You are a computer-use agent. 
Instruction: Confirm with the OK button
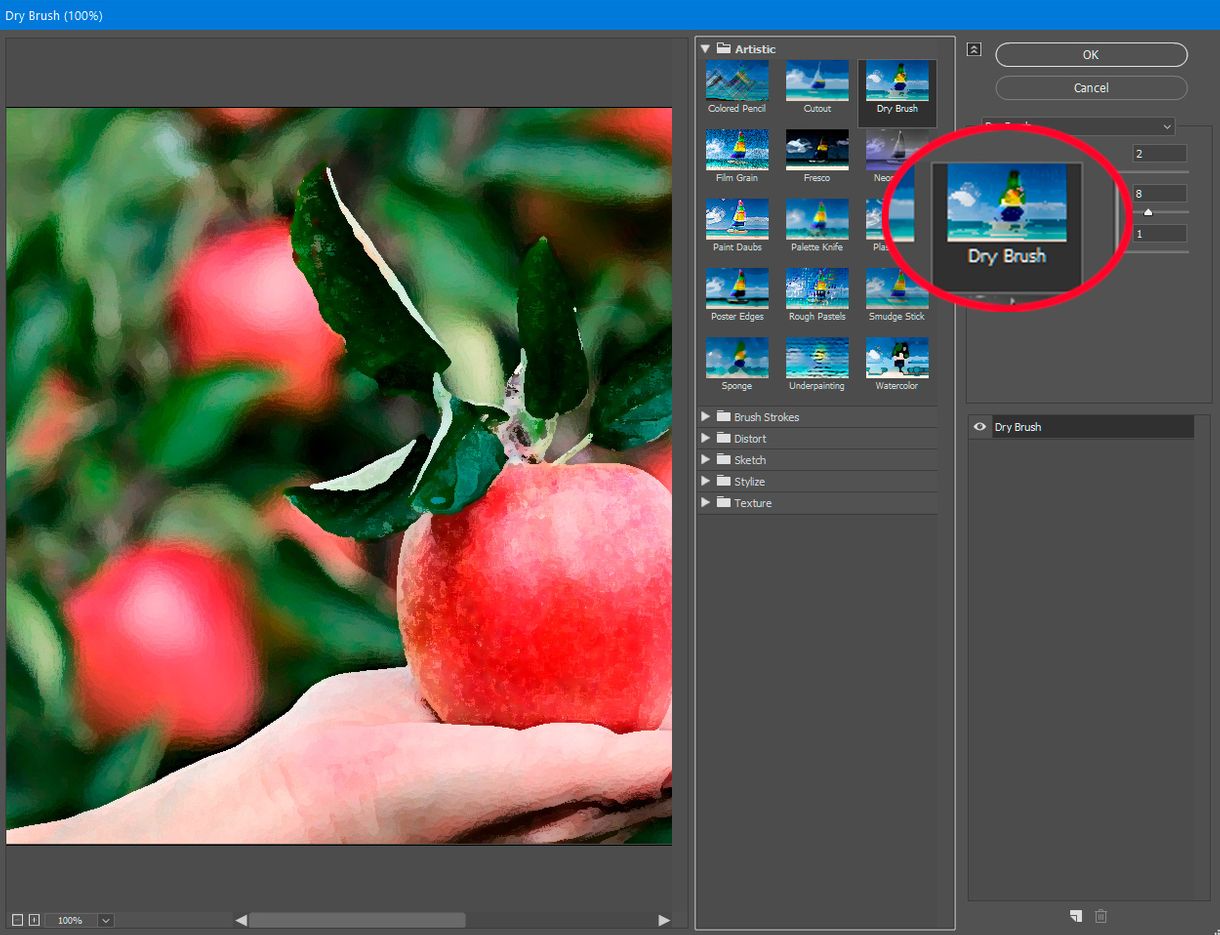(1090, 55)
